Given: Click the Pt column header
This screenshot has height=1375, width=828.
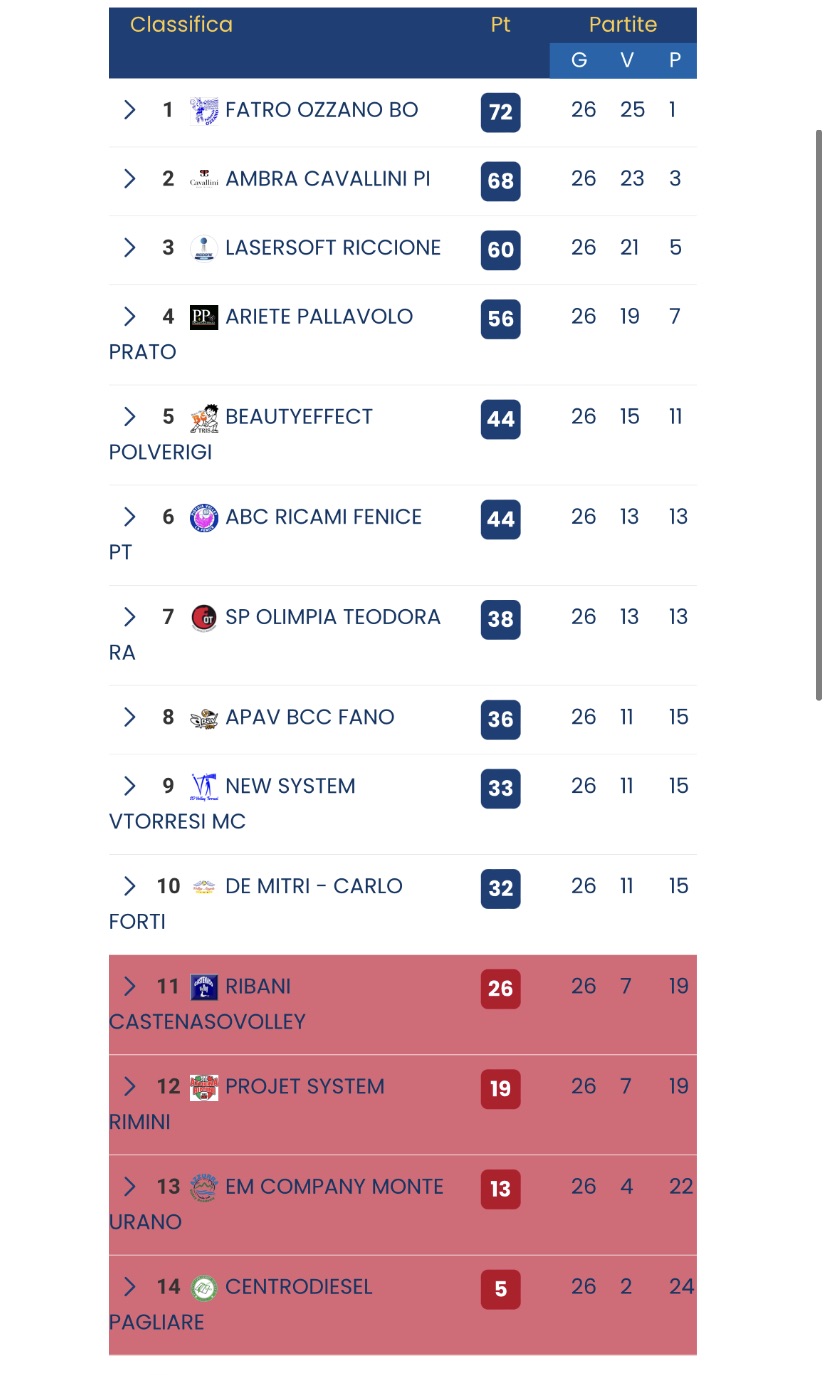Looking at the screenshot, I should pyautogui.click(x=500, y=25).
